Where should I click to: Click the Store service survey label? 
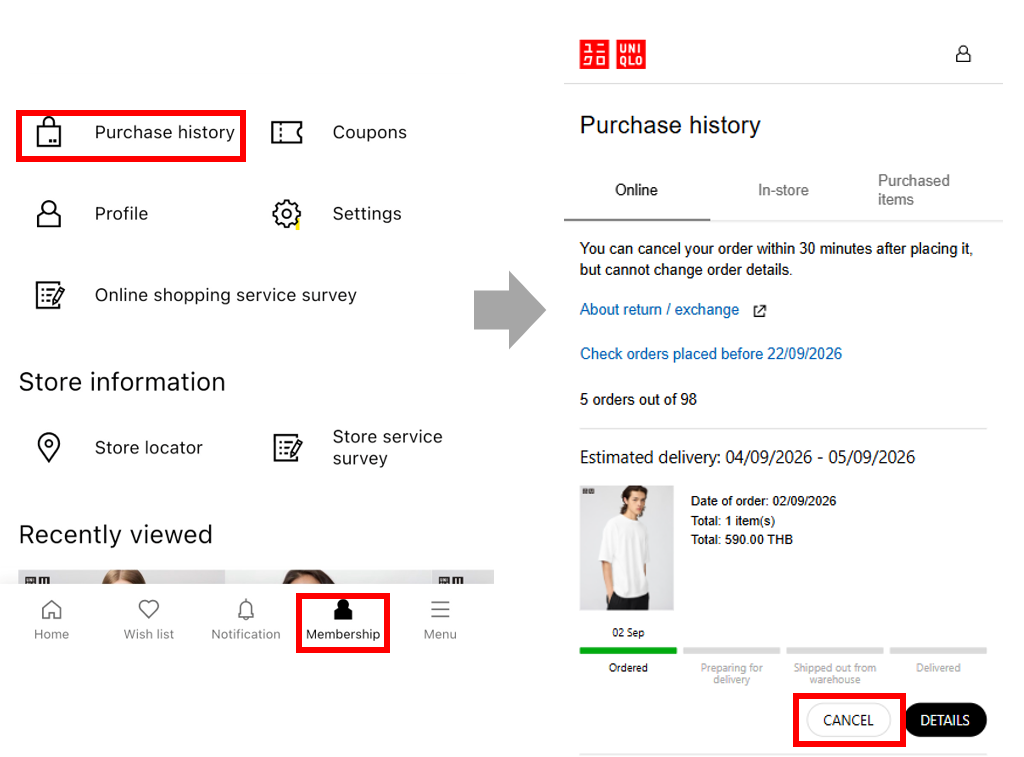[x=388, y=447]
